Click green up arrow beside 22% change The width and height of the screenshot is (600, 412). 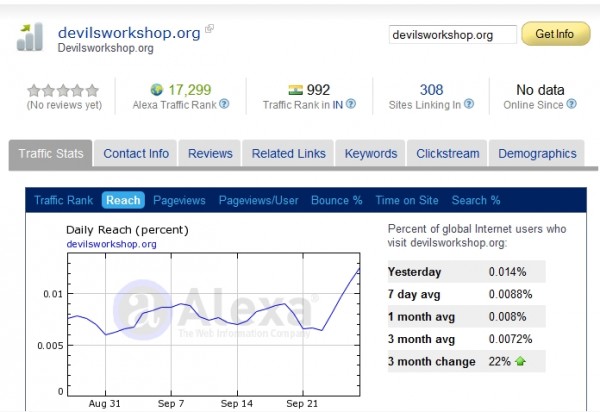point(520,361)
